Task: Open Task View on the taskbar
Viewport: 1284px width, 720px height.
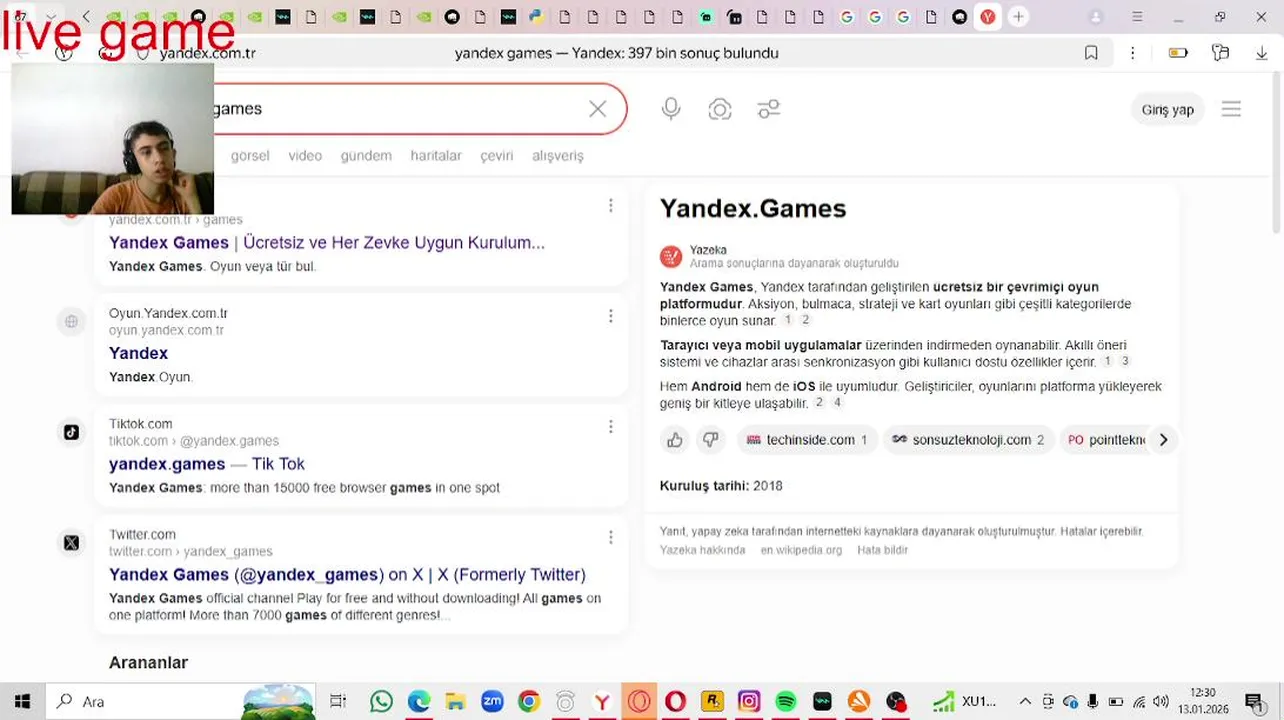Action: tap(338, 701)
